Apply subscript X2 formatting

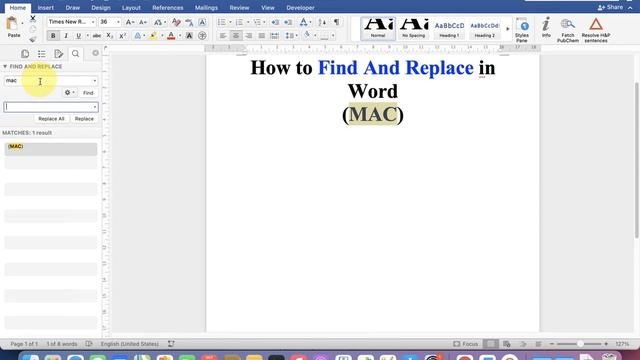coord(109,36)
